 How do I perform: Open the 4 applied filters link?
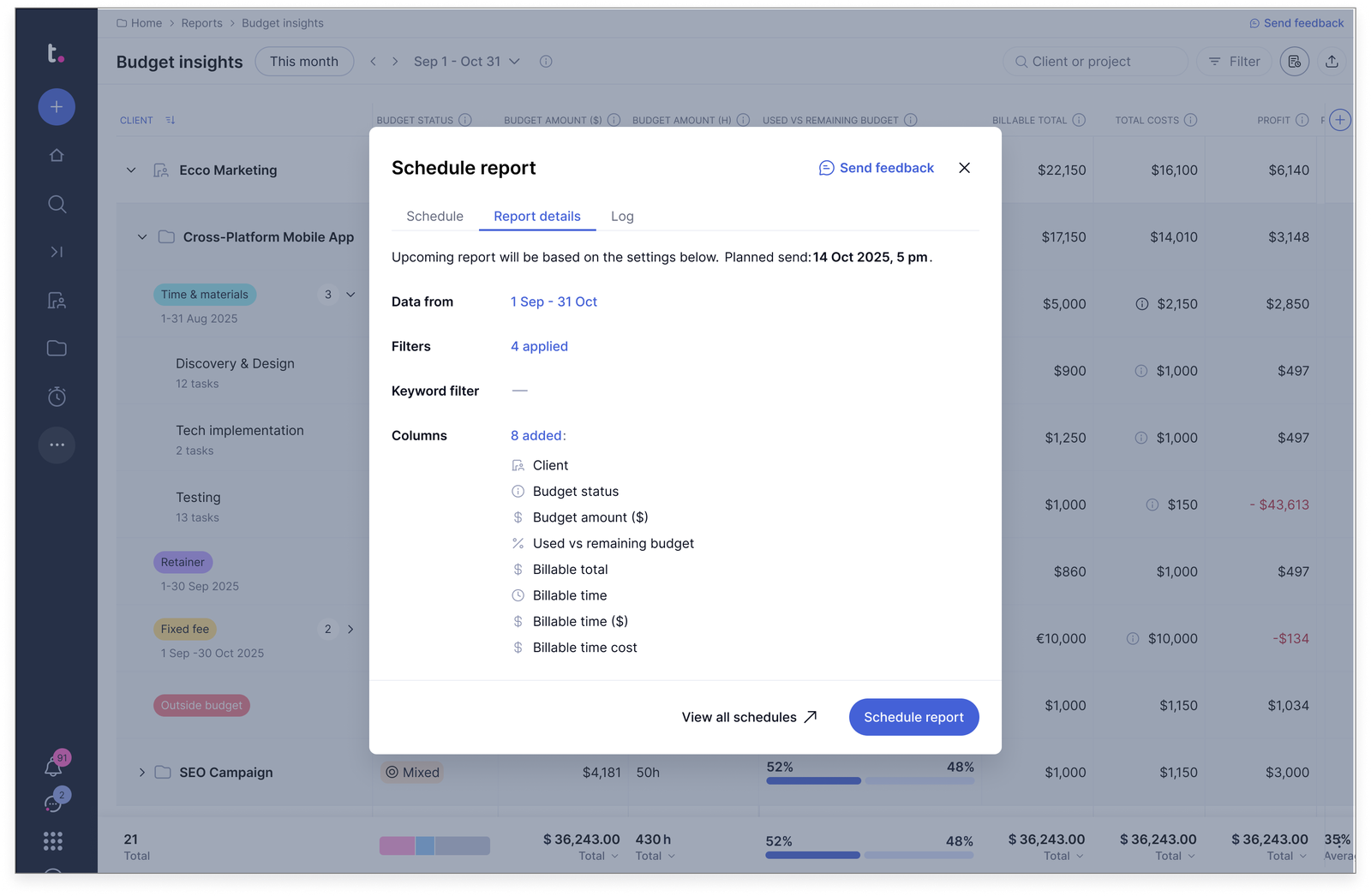click(x=539, y=346)
